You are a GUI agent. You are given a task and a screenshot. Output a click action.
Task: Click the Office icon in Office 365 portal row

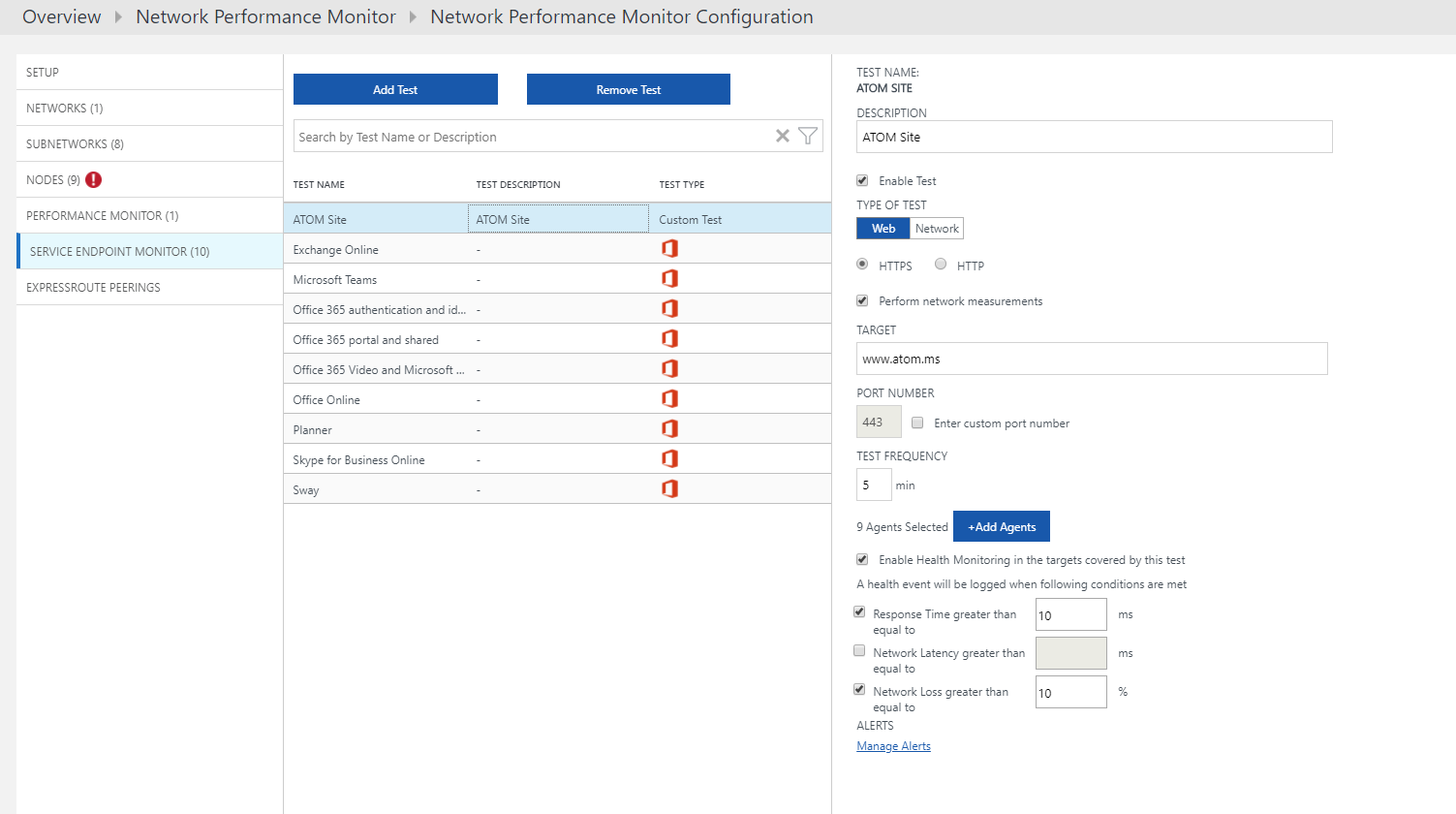pyautogui.click(x=669, y=339)
